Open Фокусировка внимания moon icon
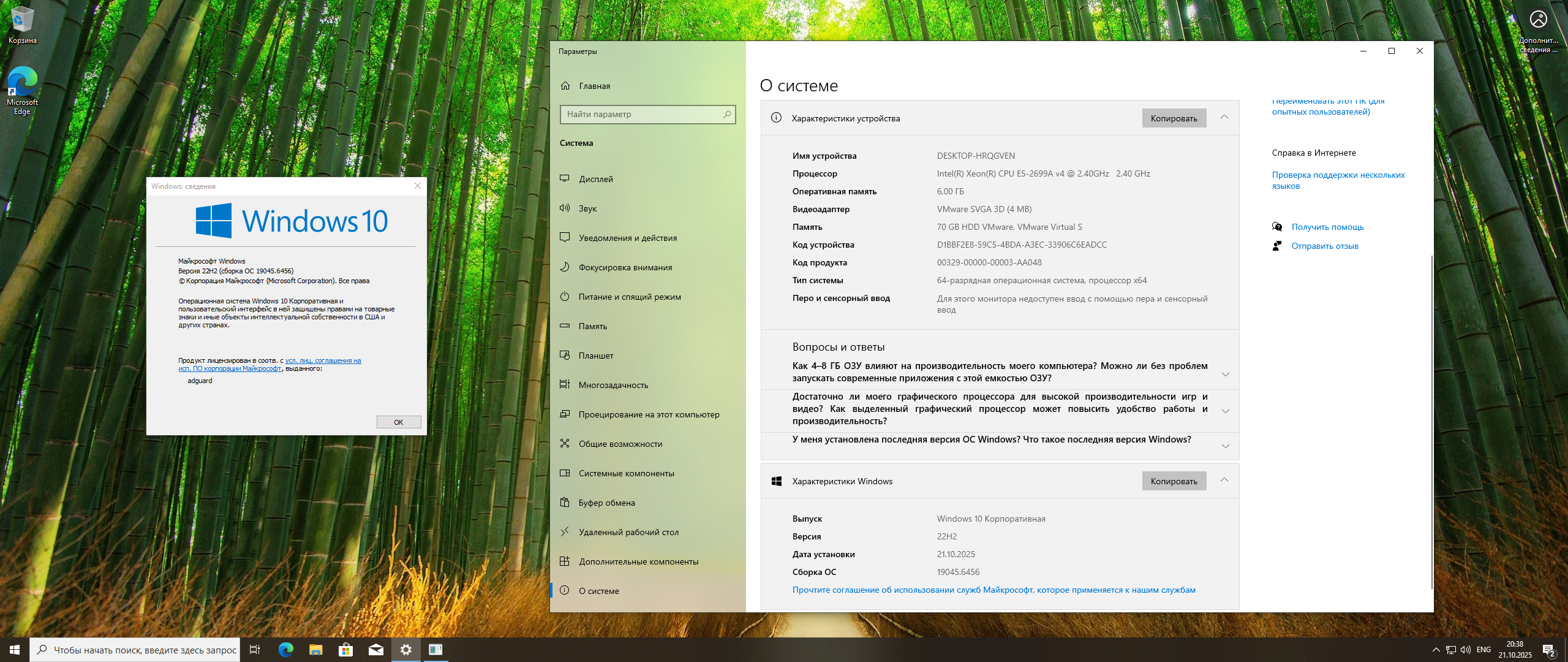This screenshot has height=662, width=1568. pos(565,267)
